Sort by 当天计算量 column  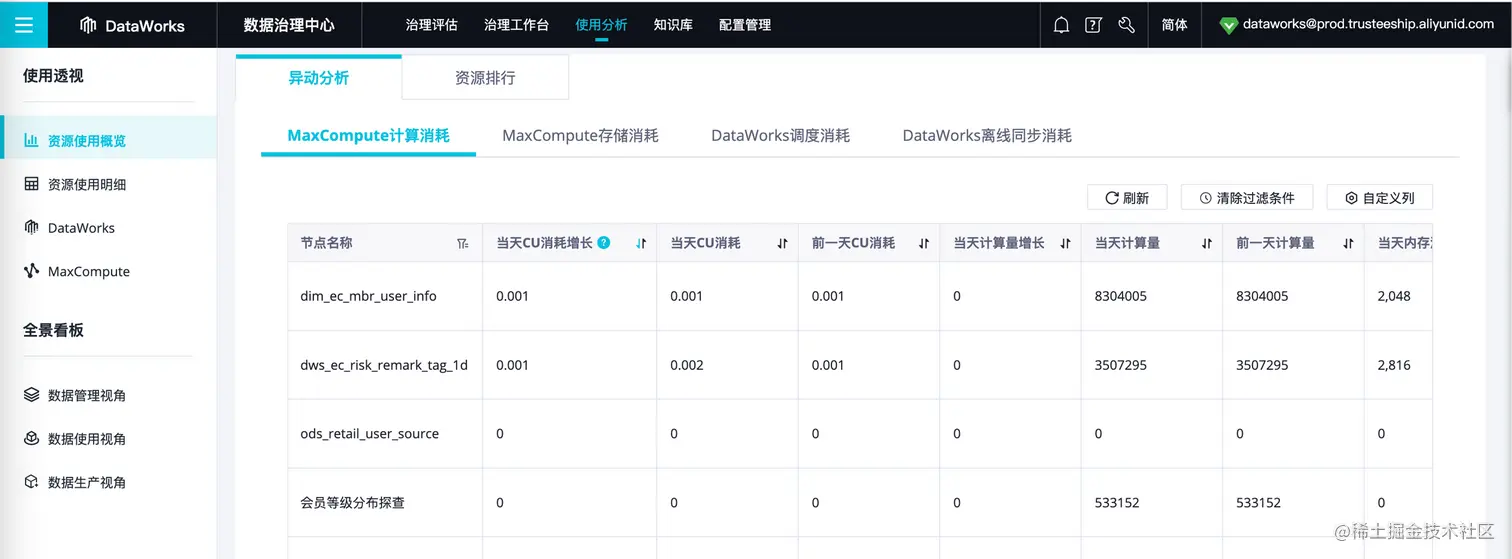(1207, 243)
